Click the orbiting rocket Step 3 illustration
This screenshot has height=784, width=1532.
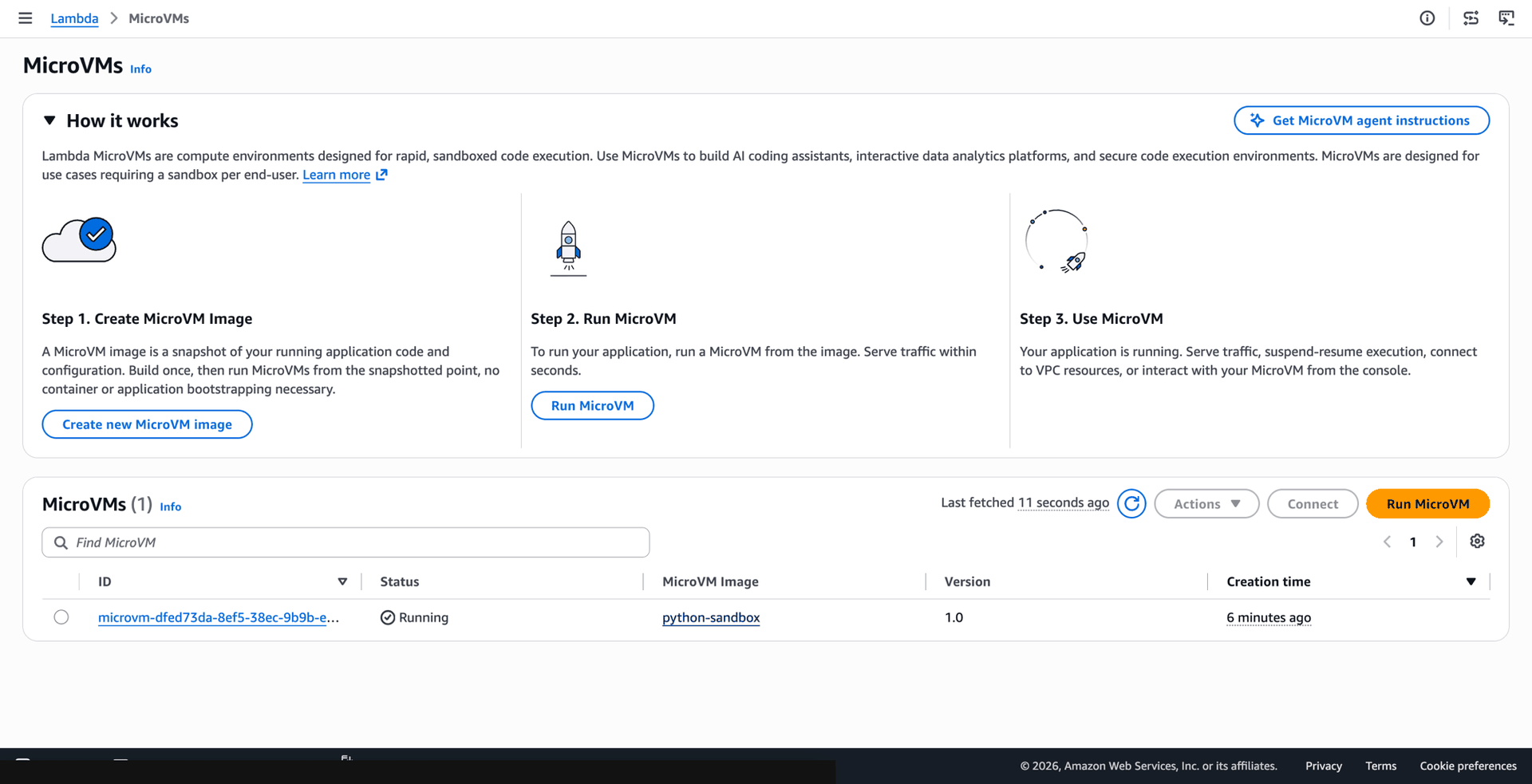click(1056, 241)
